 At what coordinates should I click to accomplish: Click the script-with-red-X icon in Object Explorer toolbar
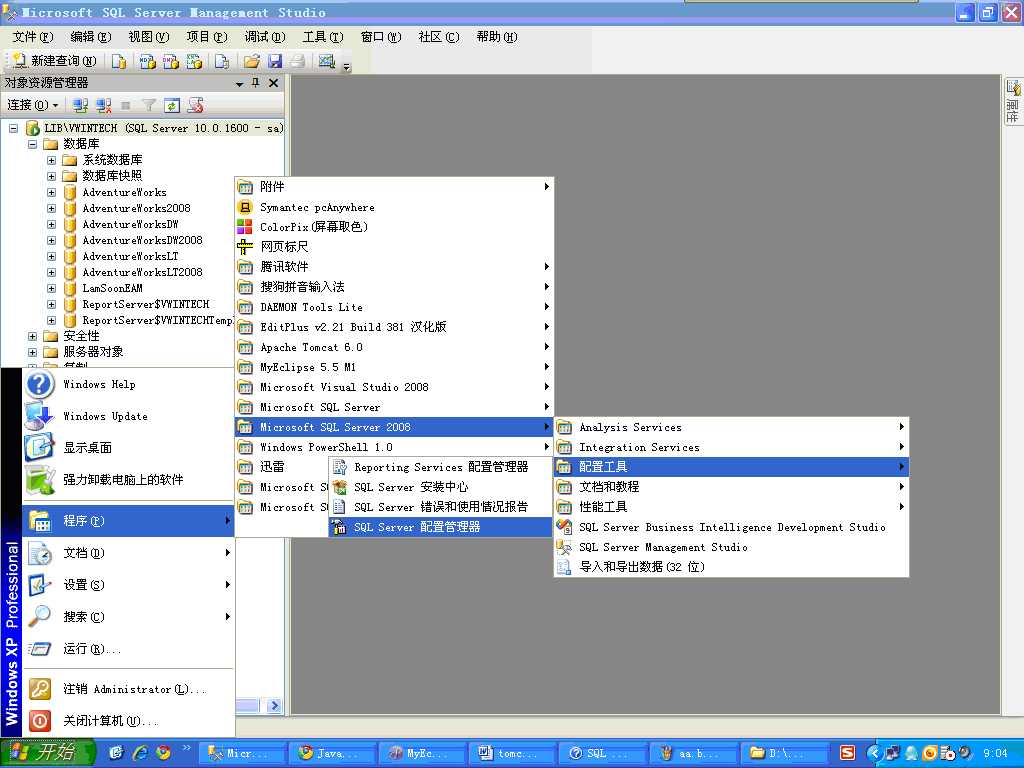[195, 105]
